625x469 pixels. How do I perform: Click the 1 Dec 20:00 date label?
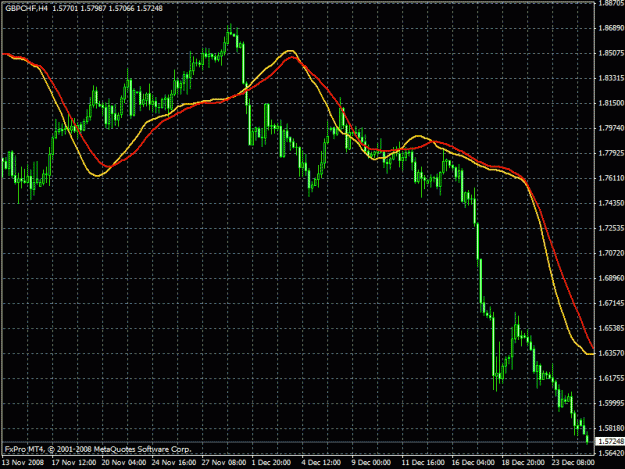click(271, 463)
